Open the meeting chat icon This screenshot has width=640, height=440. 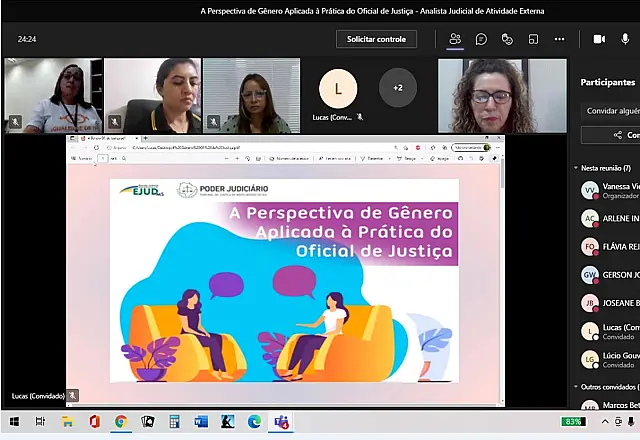click(x=481, y=39)
